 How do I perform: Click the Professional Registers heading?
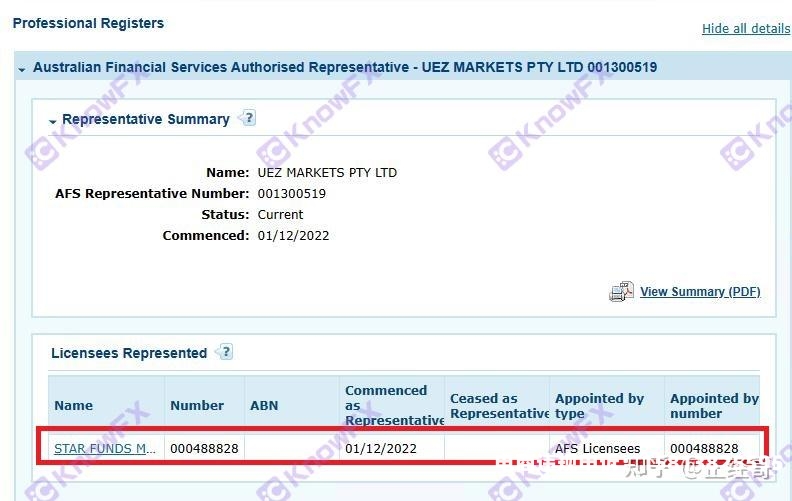pyautogui.click(x=88, y=23)
